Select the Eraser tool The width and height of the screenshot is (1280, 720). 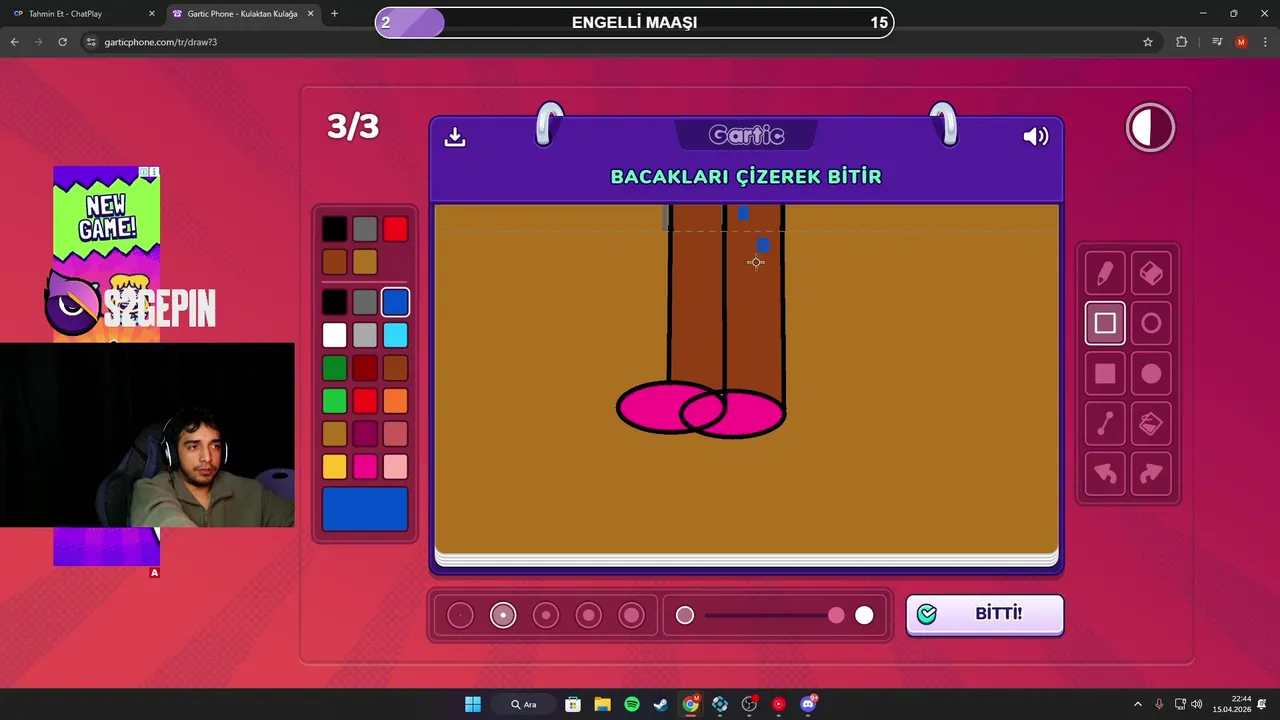1151,273
